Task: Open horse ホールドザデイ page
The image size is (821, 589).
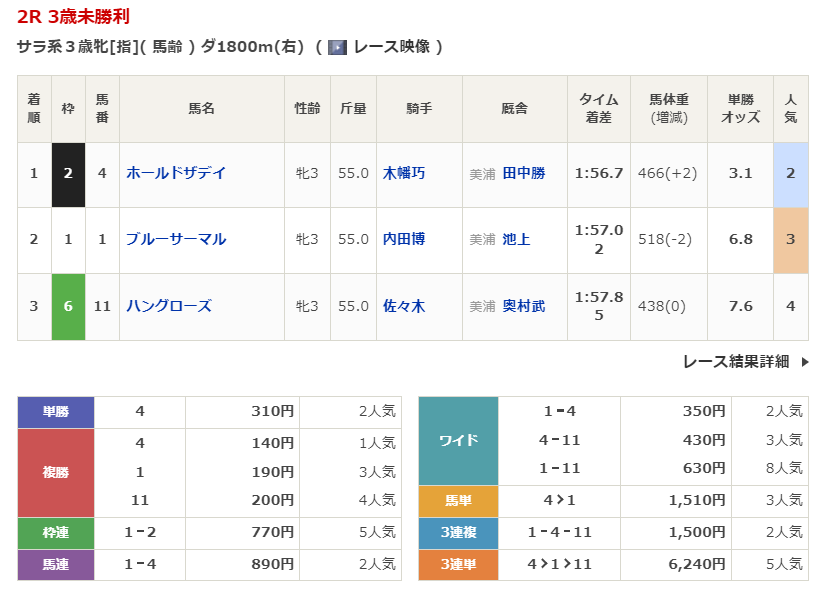Action: (176, 173)
